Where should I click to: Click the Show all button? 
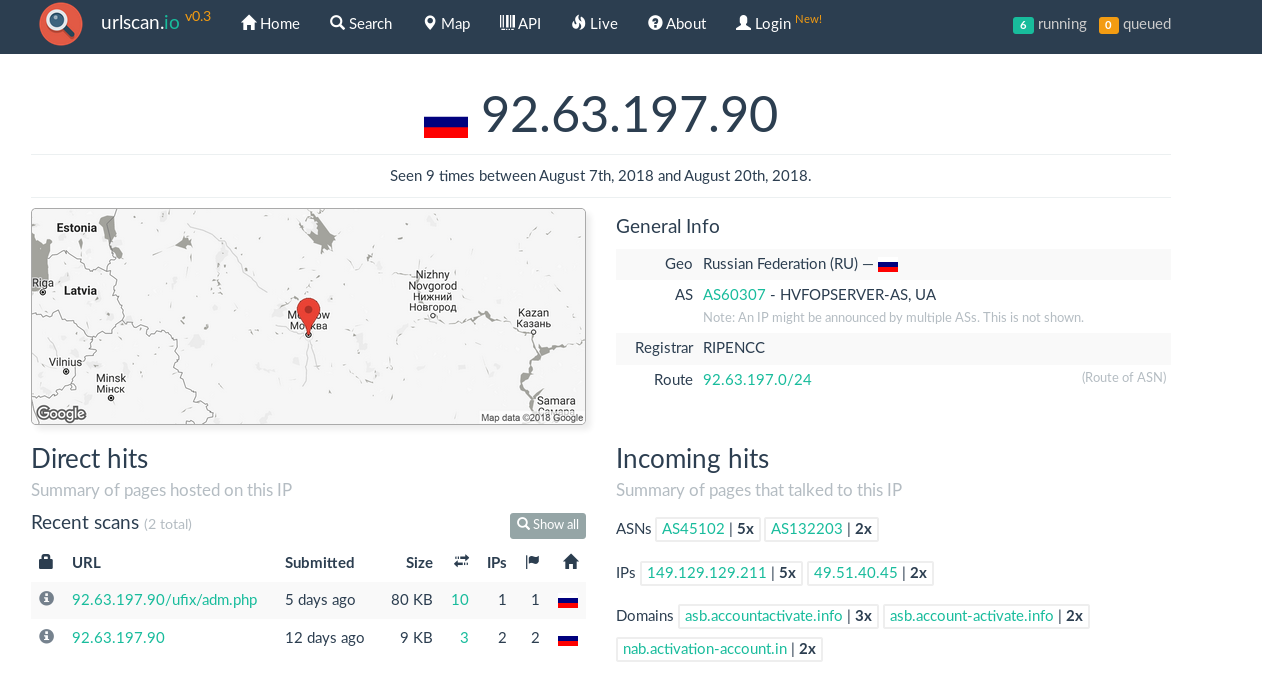(548, 525)
